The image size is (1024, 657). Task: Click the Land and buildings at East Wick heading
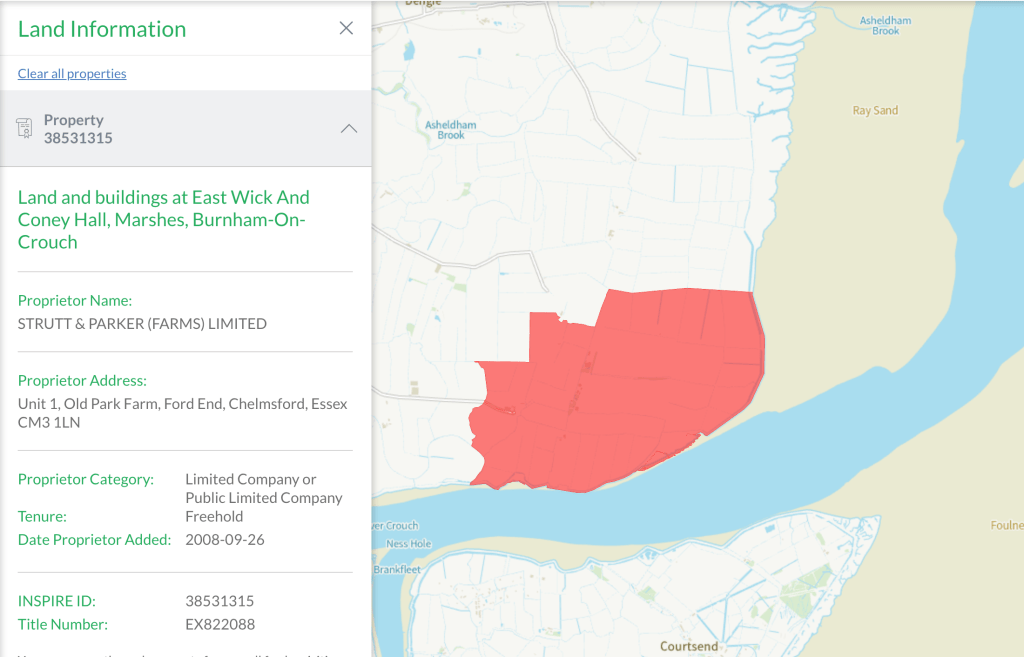(x=164, y=219)
